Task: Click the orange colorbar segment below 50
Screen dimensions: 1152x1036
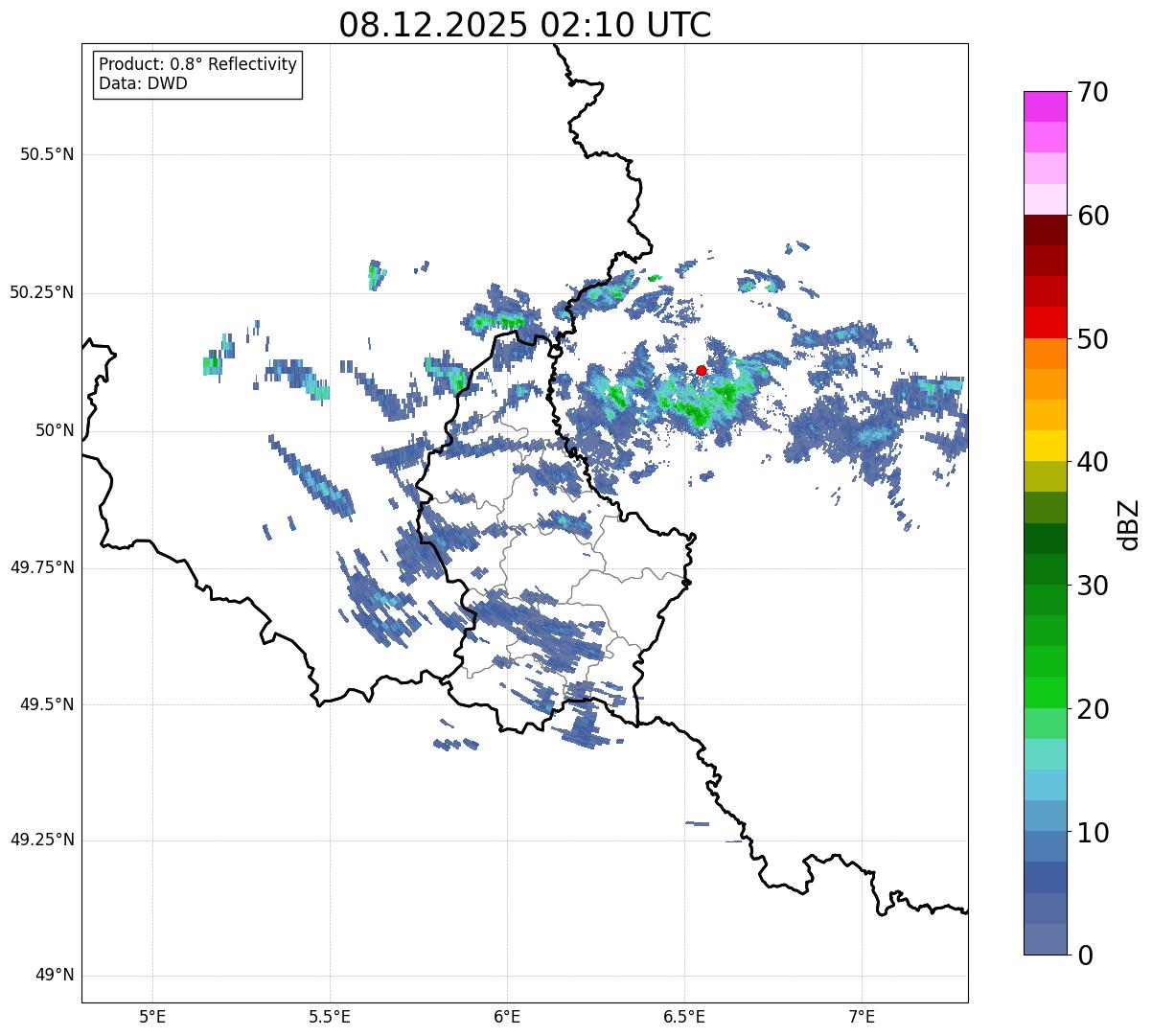Action: [x=1046, y=354]
